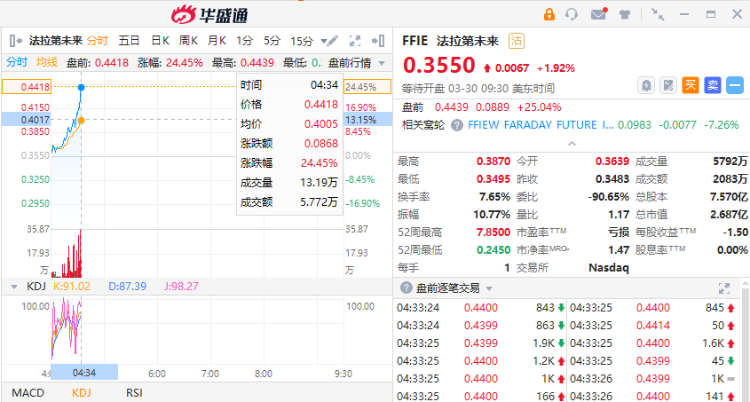Screen dimensions: 750x402
Task: Open the messages envelope icon
Action: (599, 14)
